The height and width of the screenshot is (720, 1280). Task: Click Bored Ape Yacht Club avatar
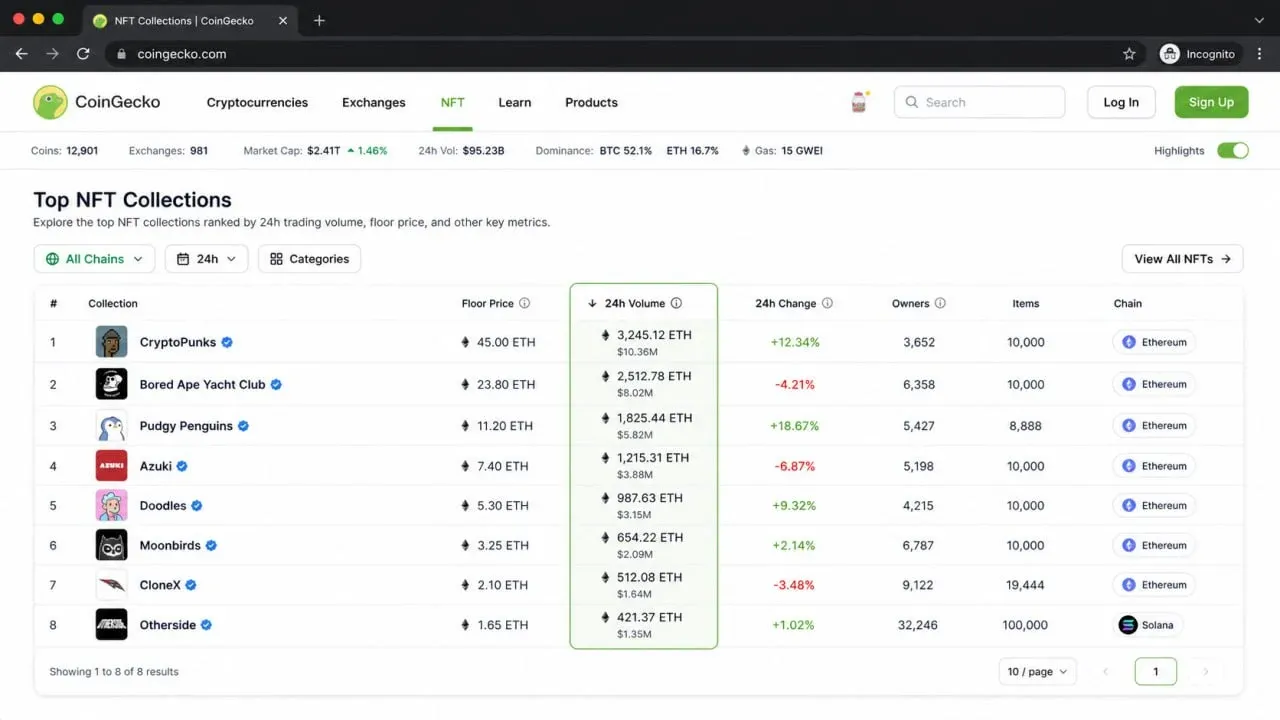[x=111, y=384]
